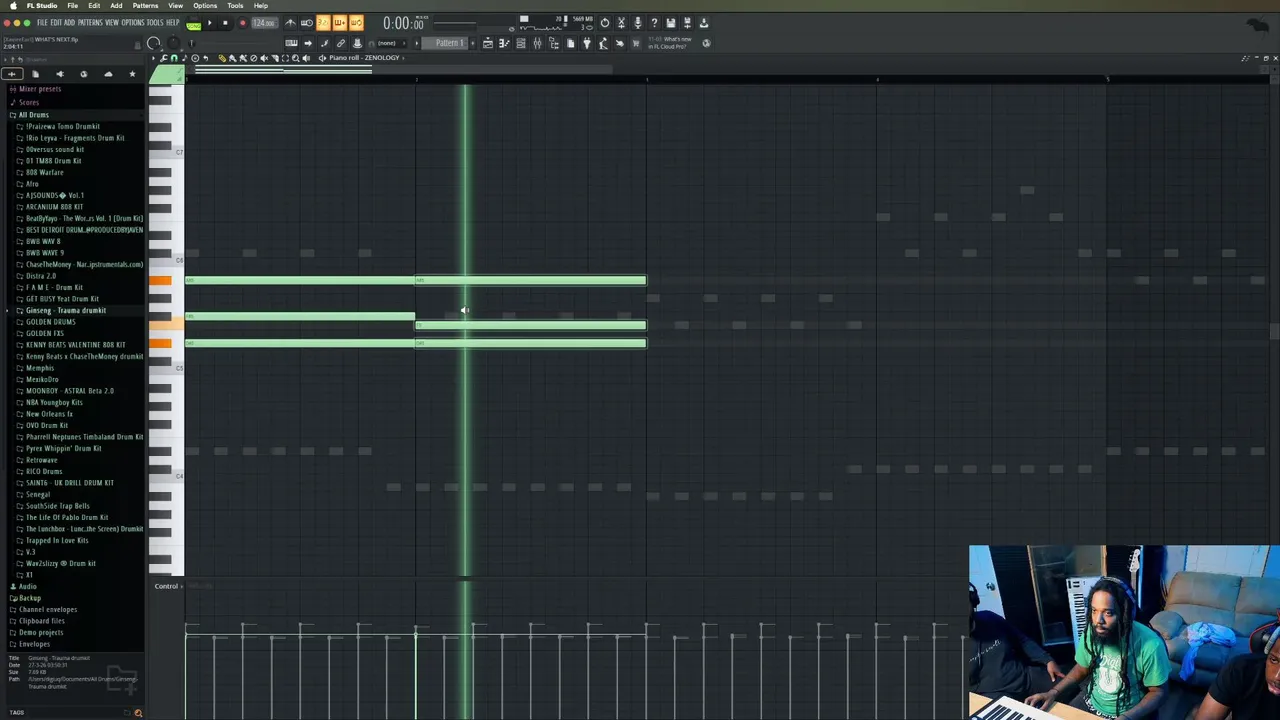This screenshot has width=1280, height=720.
Task: Start playback with the transport play button
Action: tap(210, 23)
